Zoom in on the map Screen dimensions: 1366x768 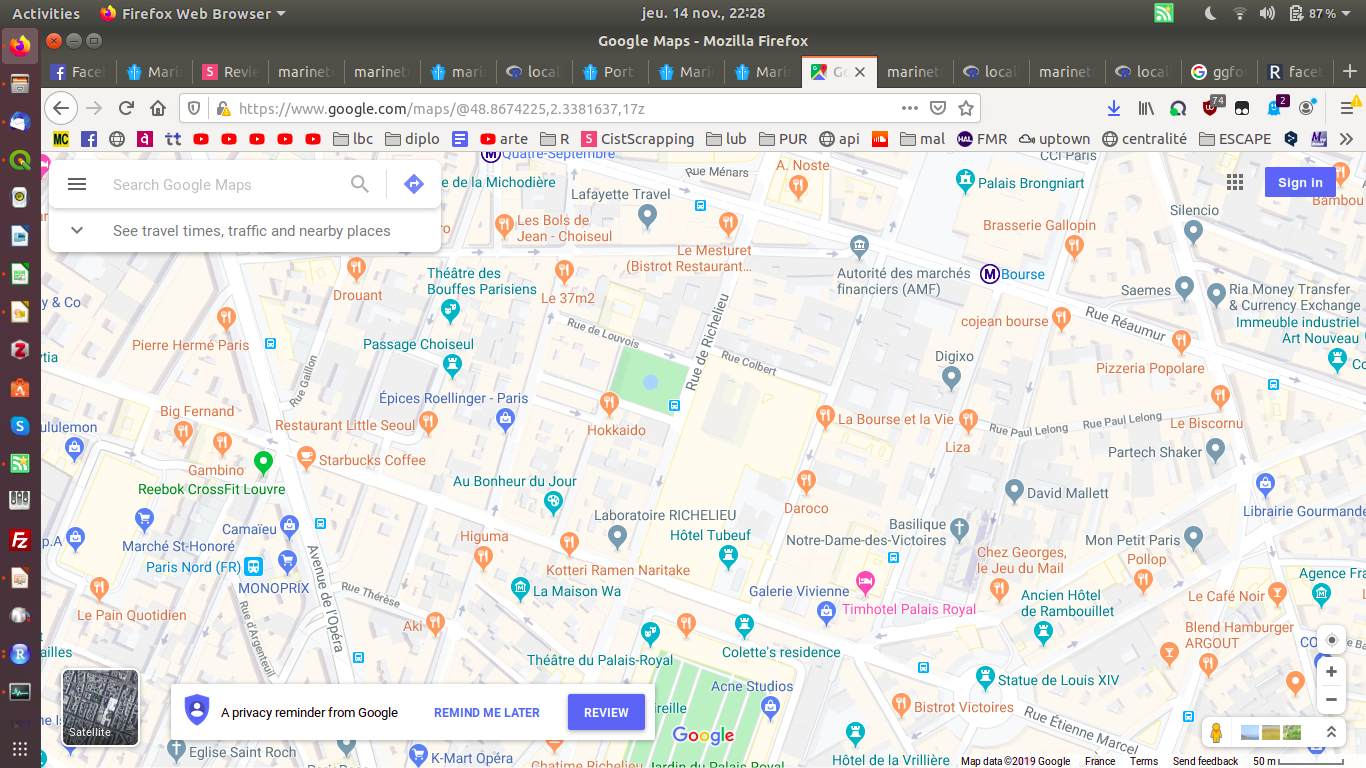[1331, 672]
